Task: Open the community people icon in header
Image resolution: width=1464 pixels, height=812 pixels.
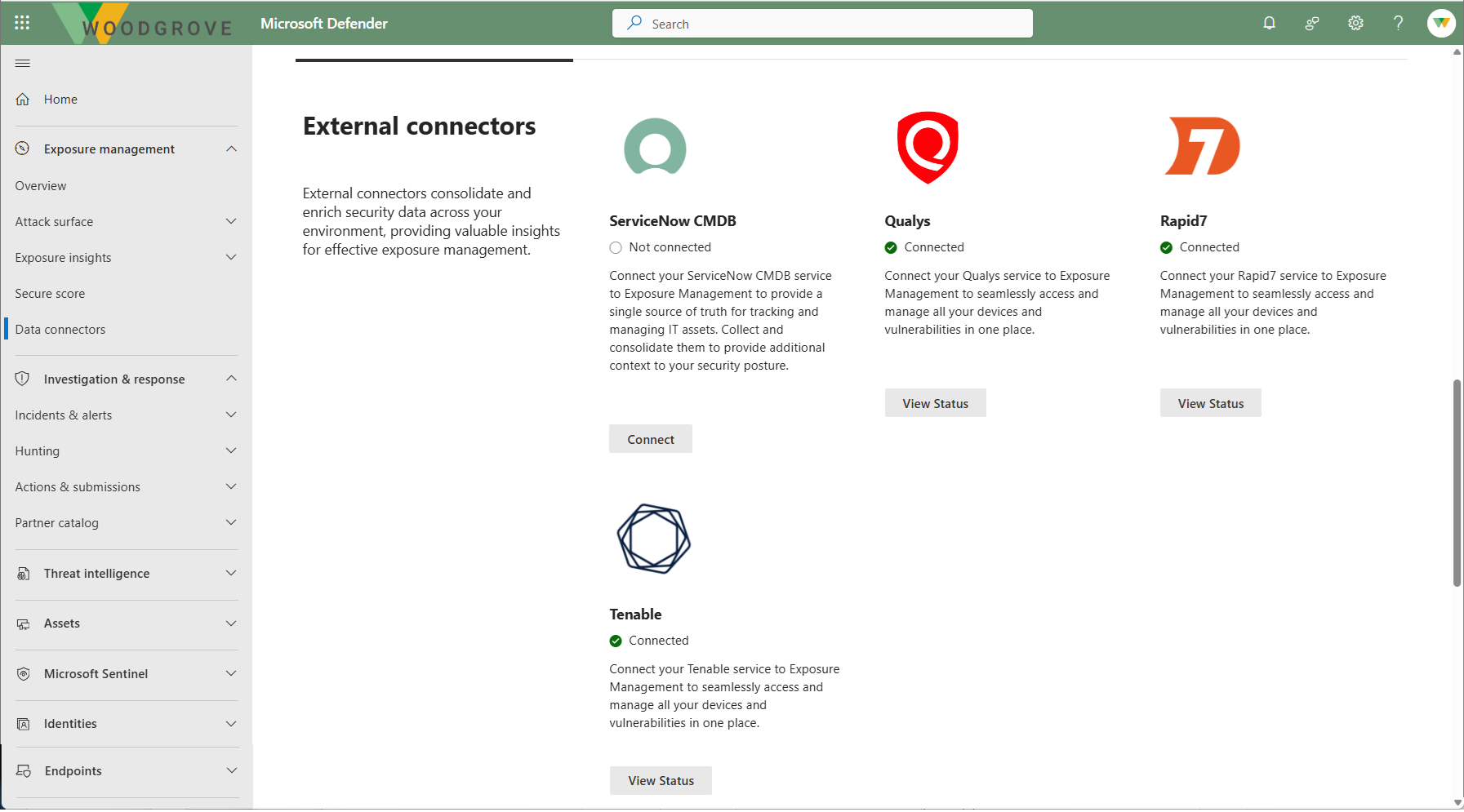Action: point(1312,23)
